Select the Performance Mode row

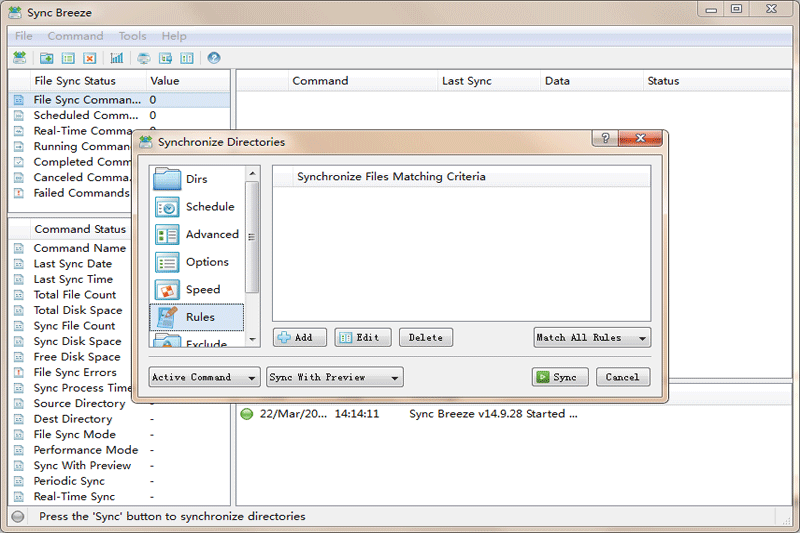[x=119, y=450]
